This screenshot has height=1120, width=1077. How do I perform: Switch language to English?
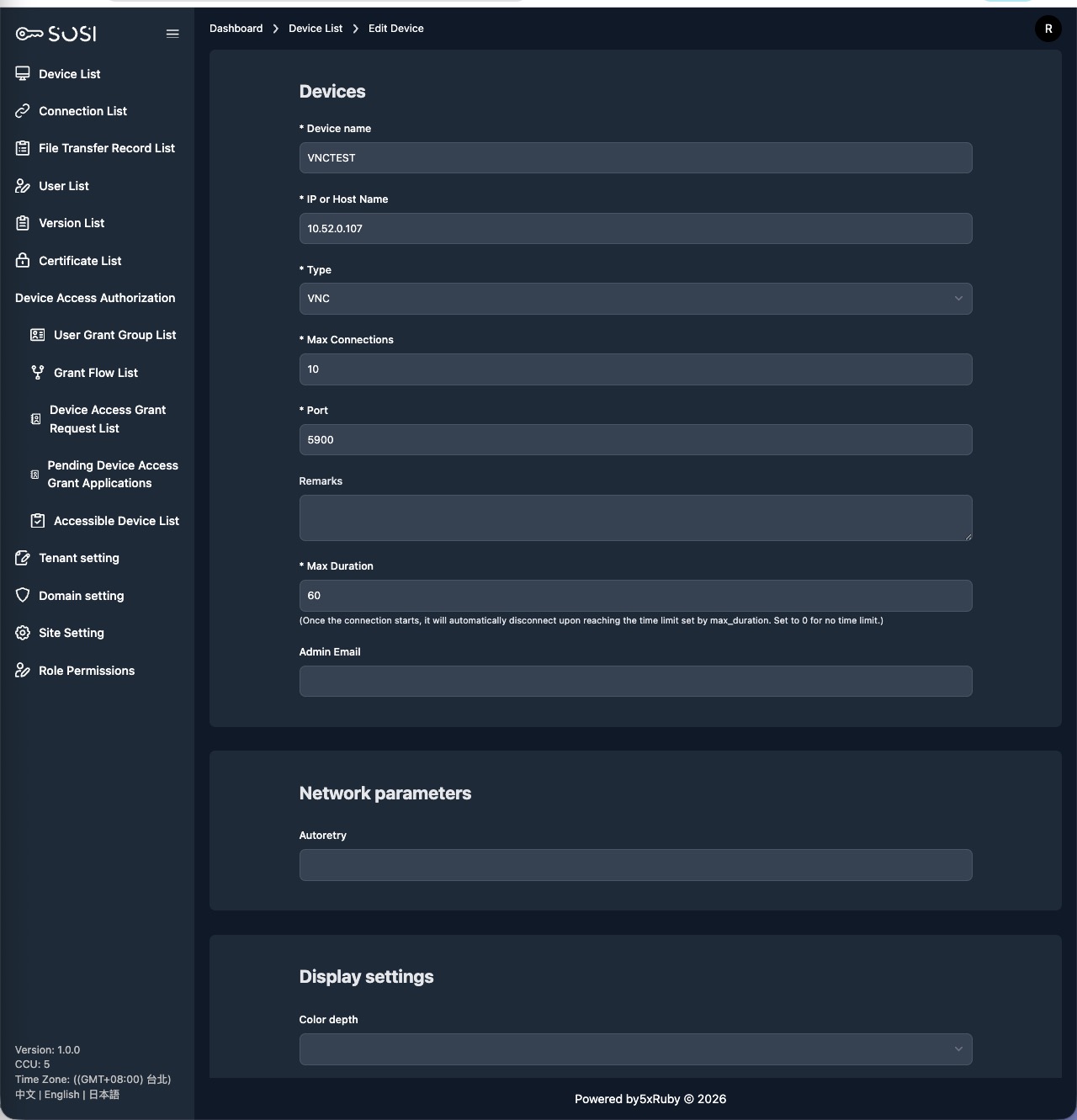(x=62, y=1095)
